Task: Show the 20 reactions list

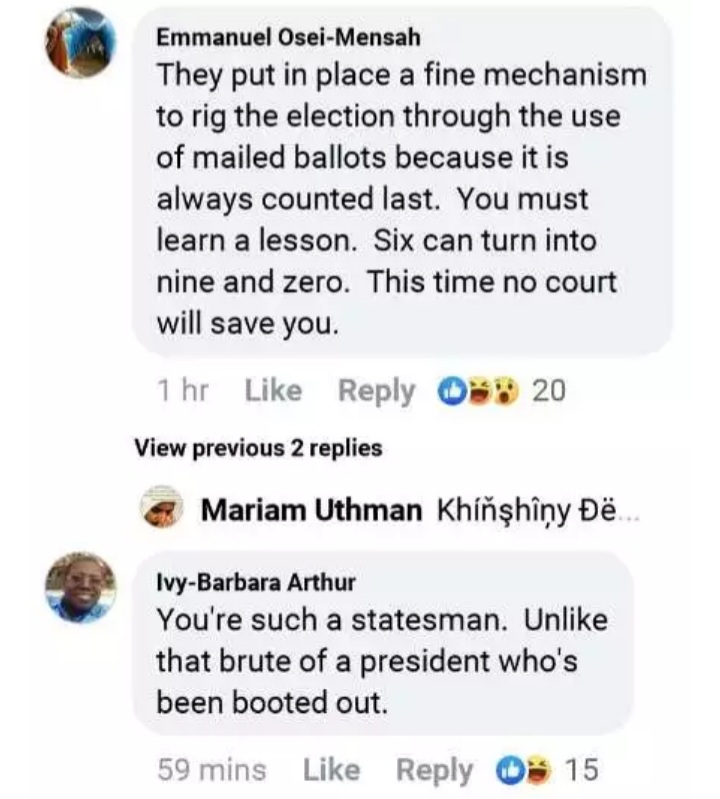Action: [x=548, y=391]
